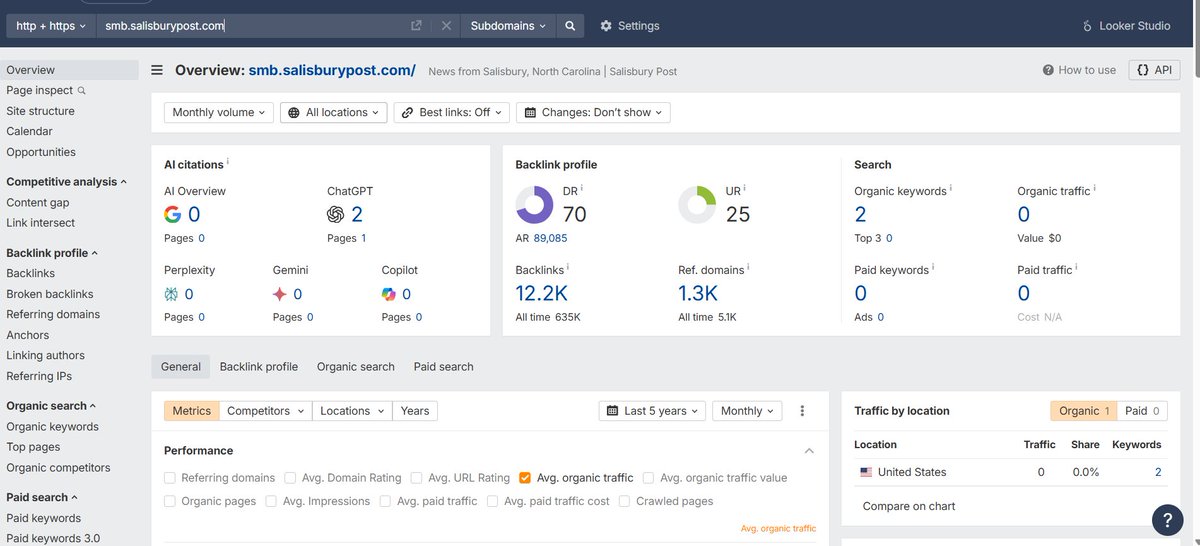Switch to the Paid search tab

[x=444, y=367]
